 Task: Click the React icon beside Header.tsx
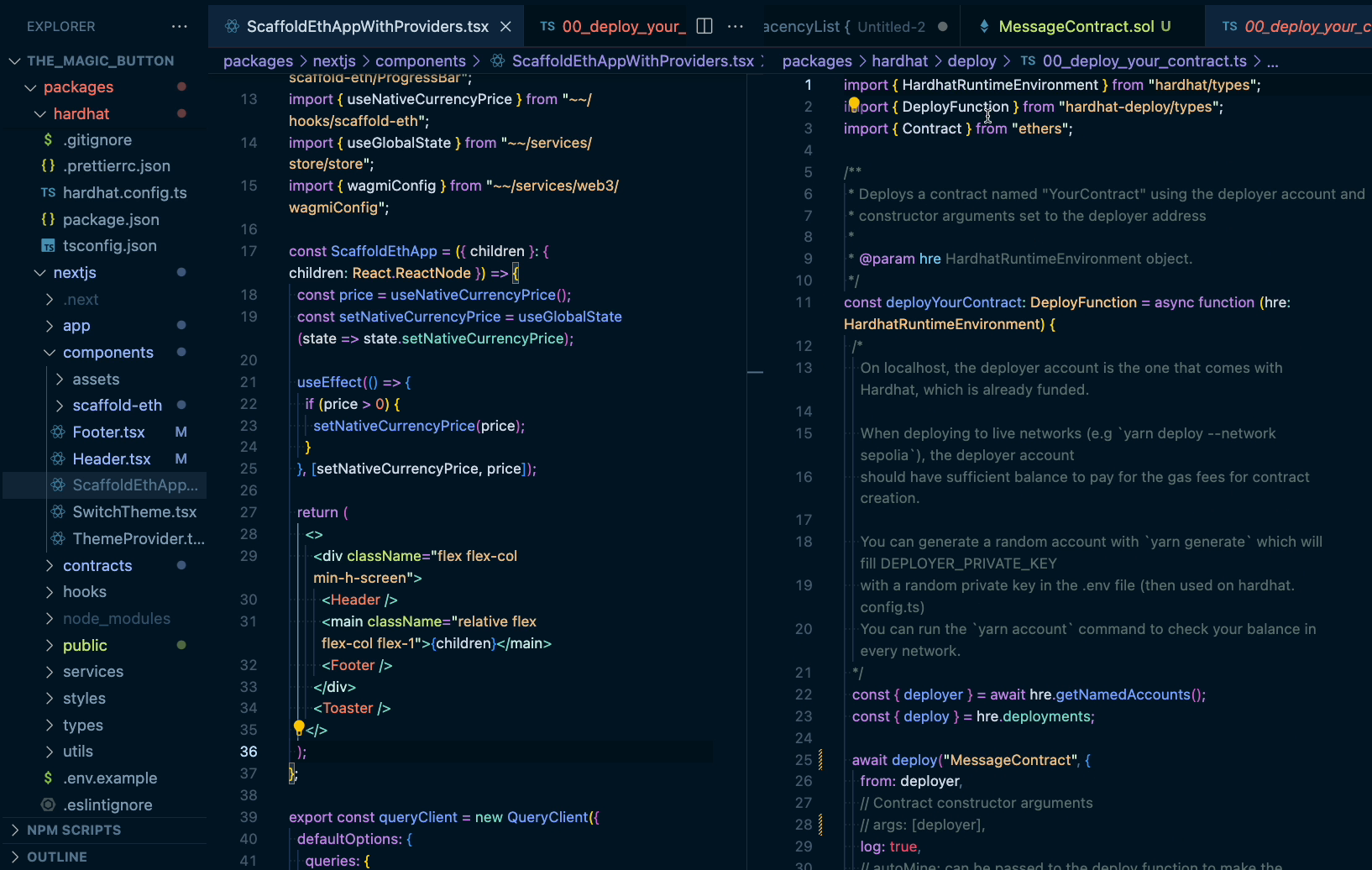[58, 459]
